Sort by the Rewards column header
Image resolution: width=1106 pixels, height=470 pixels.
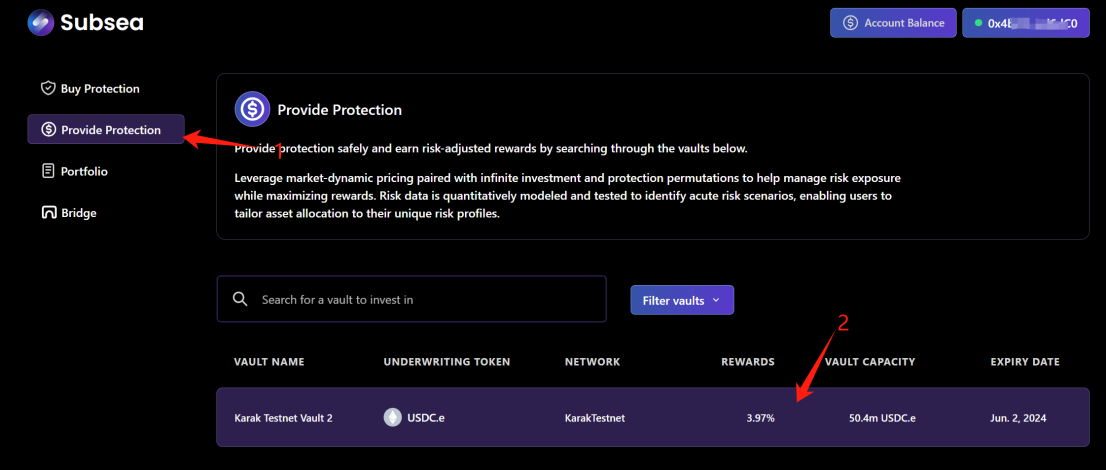748,362
